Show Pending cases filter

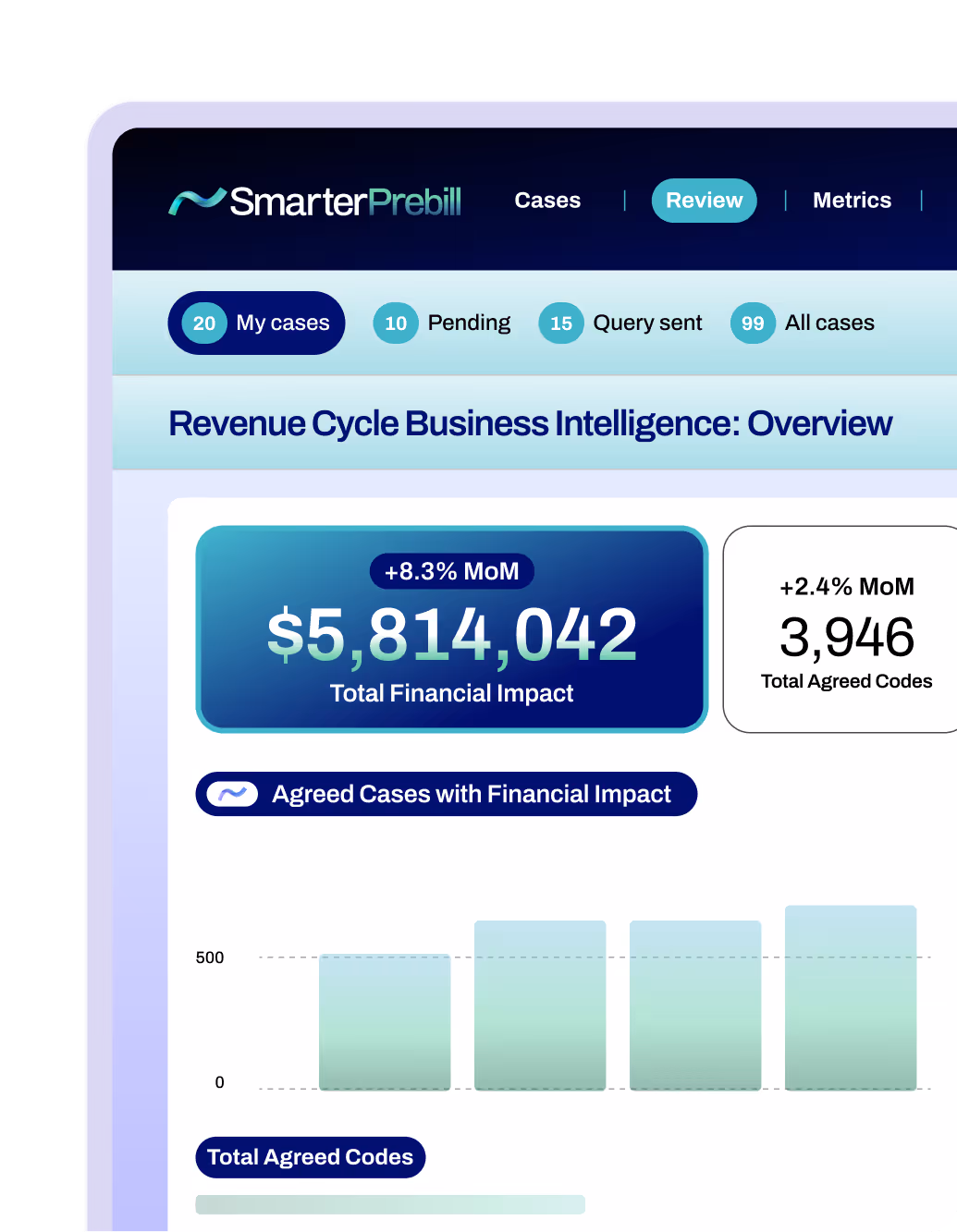coord(442,323)
